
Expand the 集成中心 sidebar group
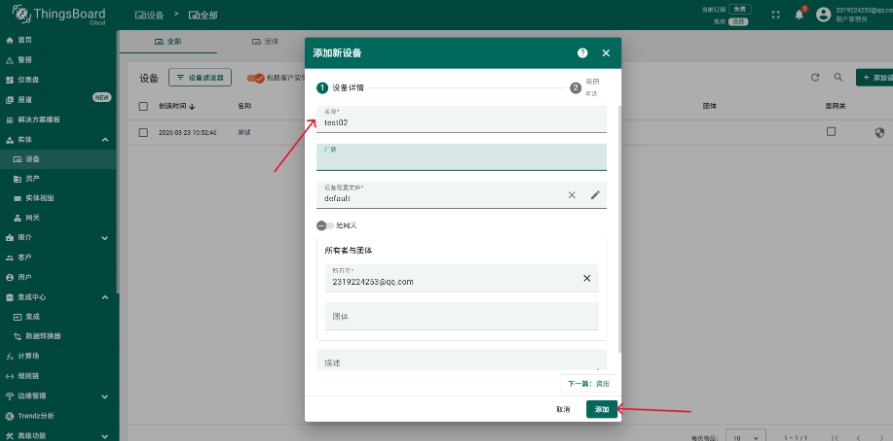(105, 297)
